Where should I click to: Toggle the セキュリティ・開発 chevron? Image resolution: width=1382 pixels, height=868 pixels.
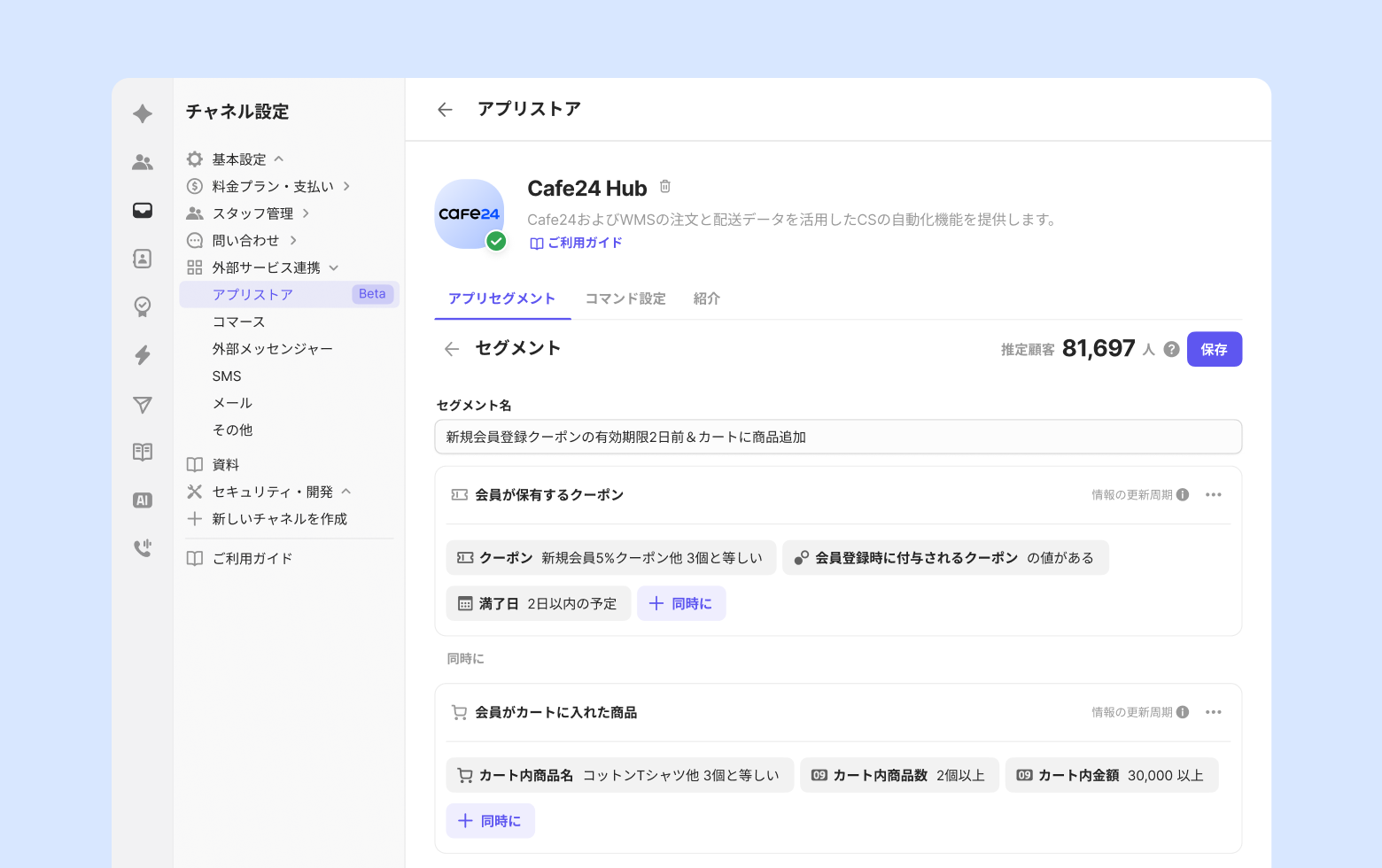[346, 492]
